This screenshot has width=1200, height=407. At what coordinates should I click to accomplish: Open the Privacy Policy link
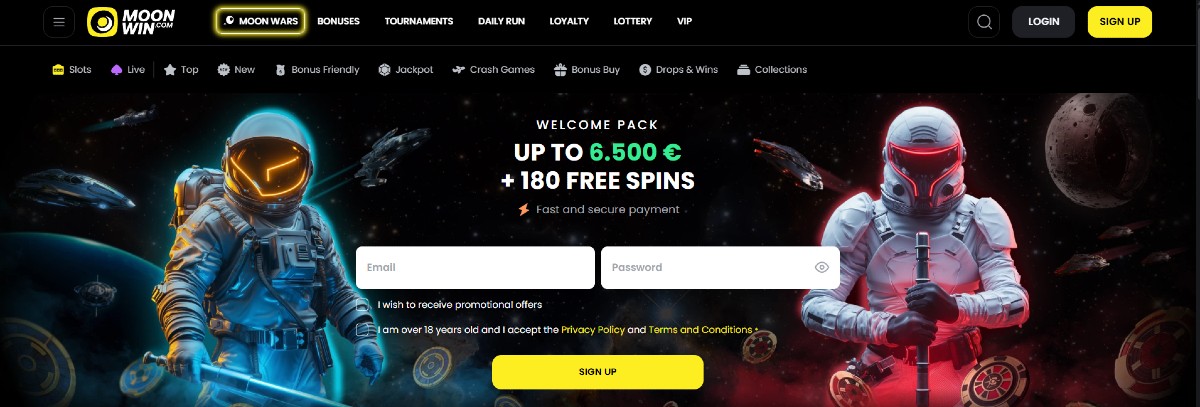pos(593,330)
